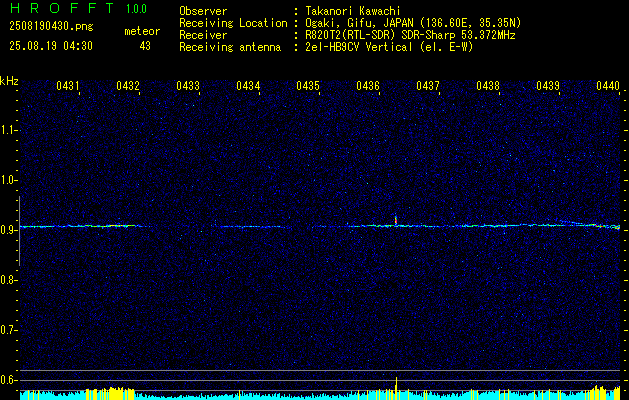
Task: Click the red meteor echo spike after 0436
Action: click(396, 220)
